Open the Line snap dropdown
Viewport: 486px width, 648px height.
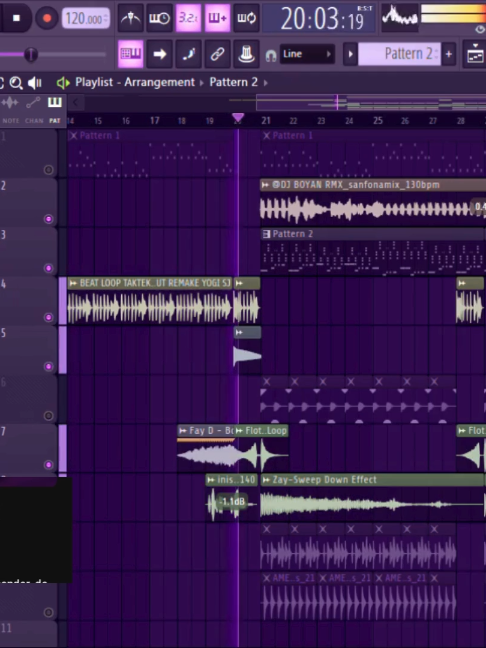[307, 54]
